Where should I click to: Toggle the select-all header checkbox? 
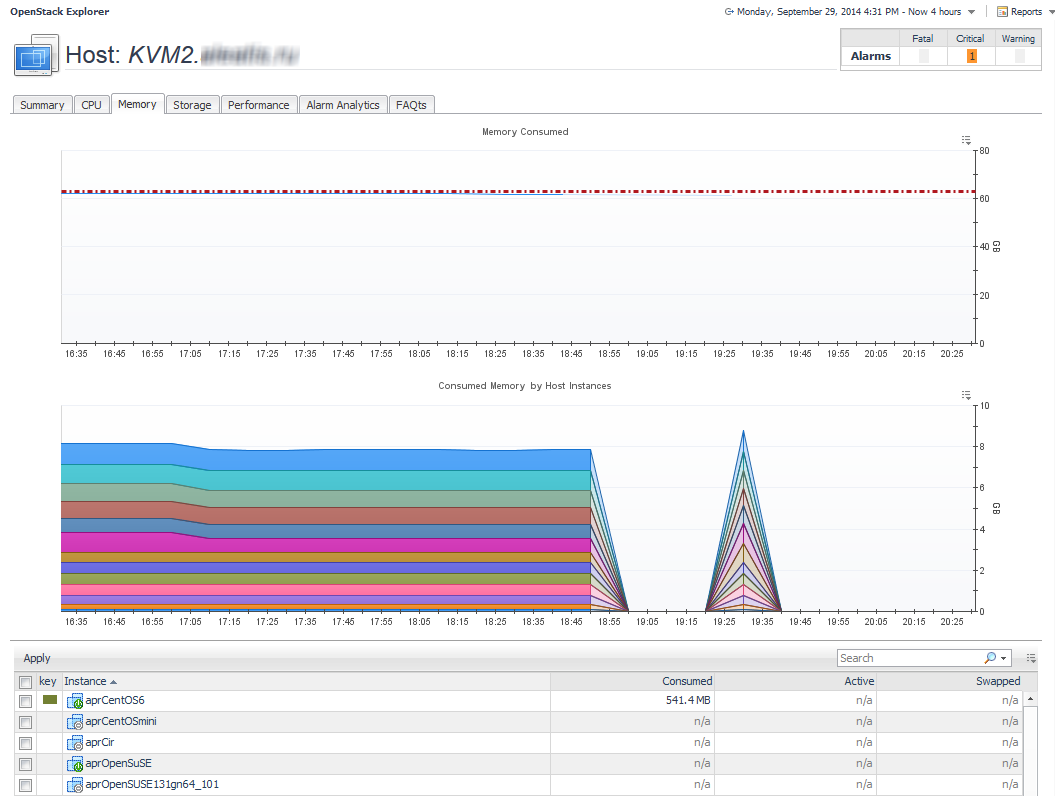[26, 681]
